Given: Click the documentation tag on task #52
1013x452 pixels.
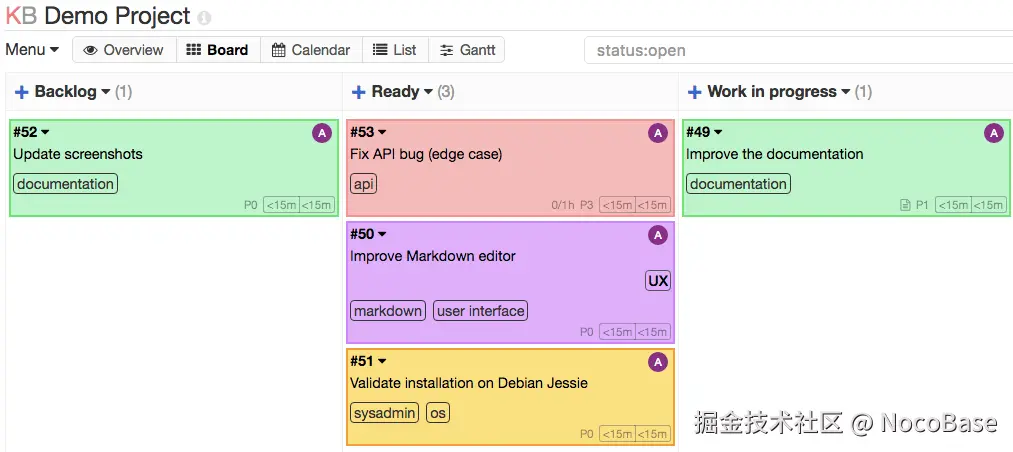Looking at the screenshot, I should (x=65, y=184).
